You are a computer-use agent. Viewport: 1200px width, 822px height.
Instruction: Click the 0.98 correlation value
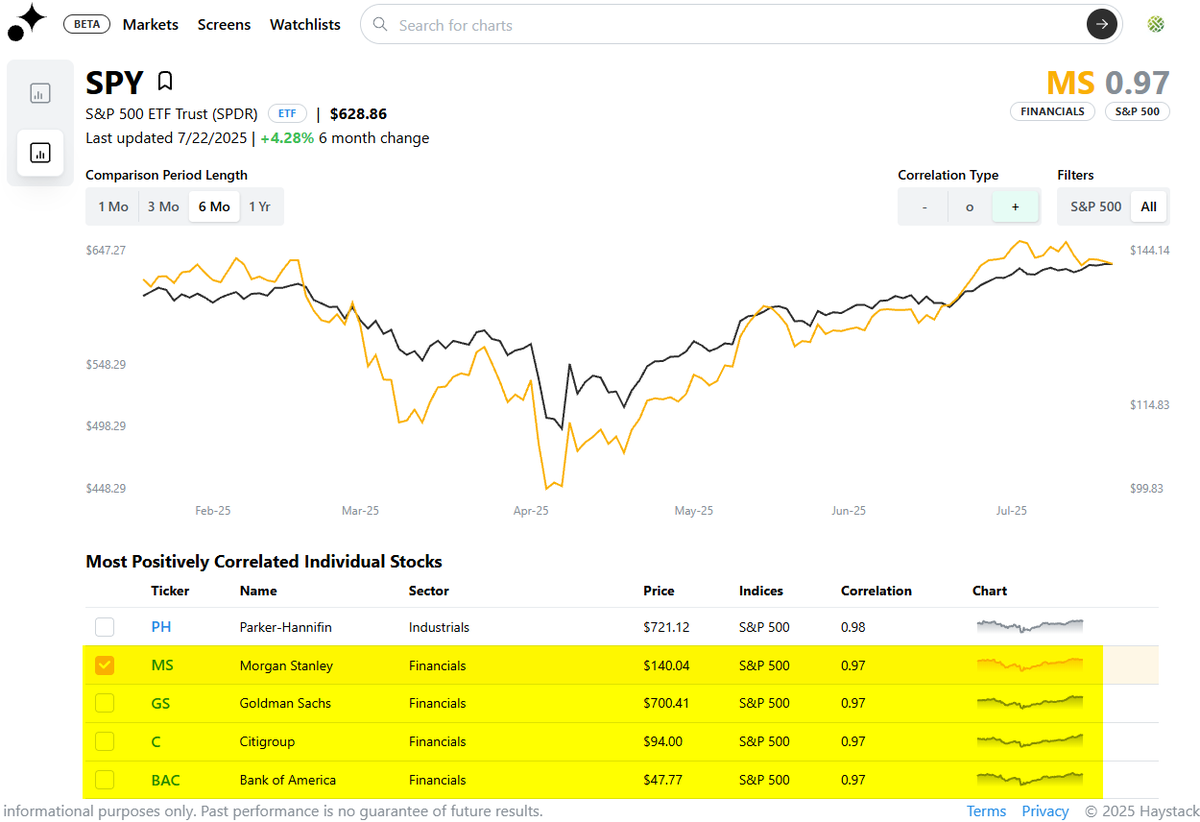853,628
